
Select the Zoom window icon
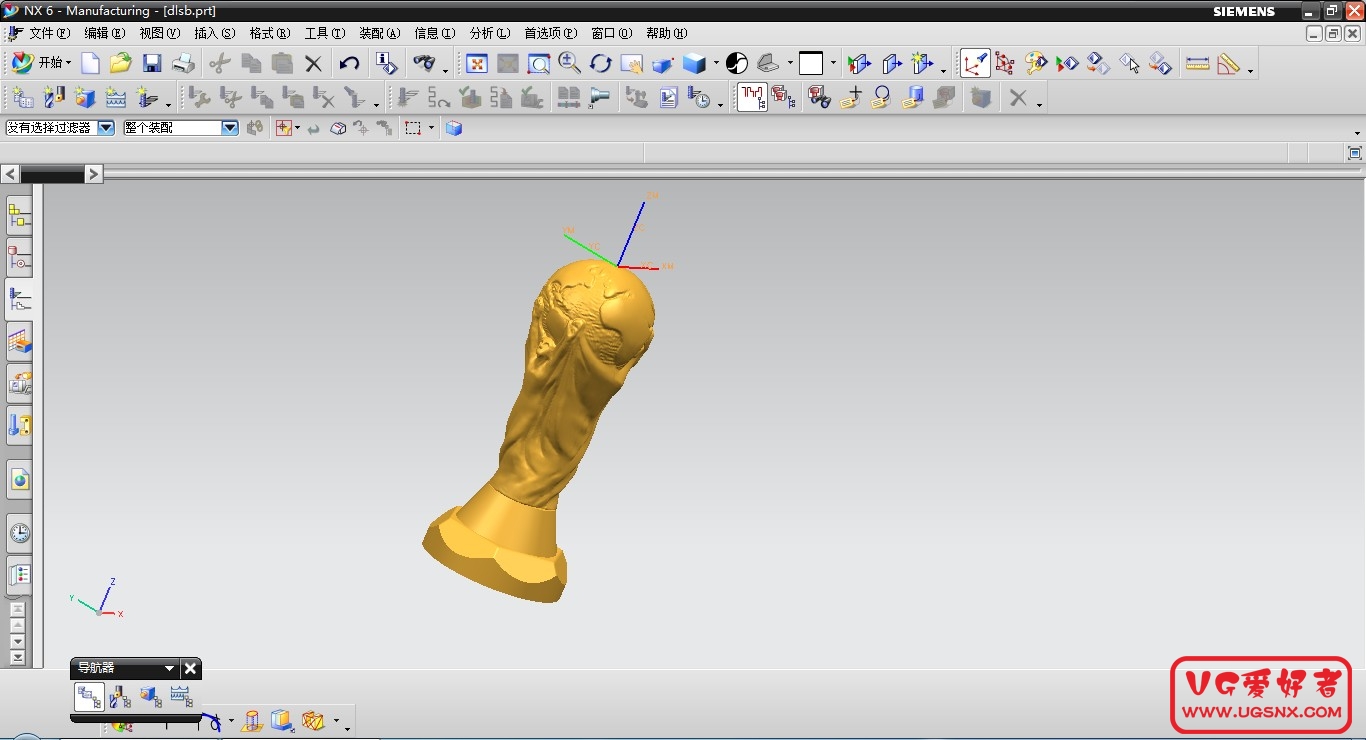click(538, 63)
